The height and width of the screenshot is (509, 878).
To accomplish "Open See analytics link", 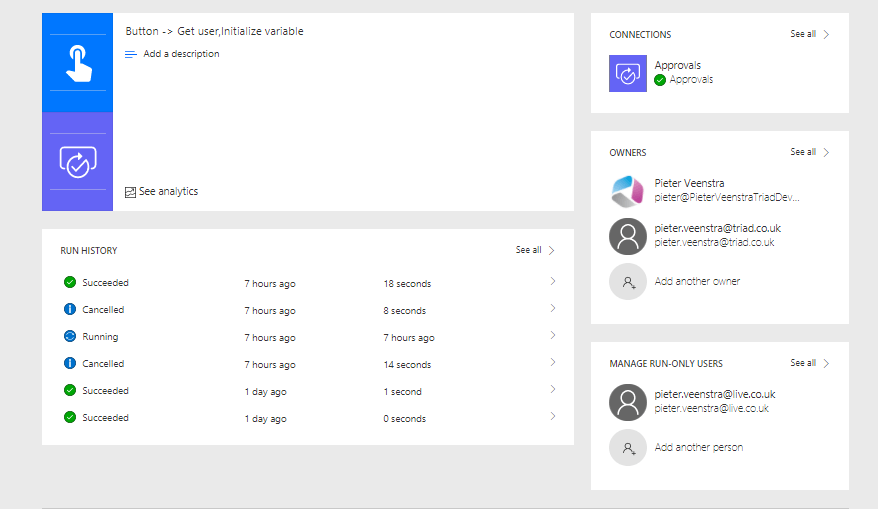I will coord(169,192).
